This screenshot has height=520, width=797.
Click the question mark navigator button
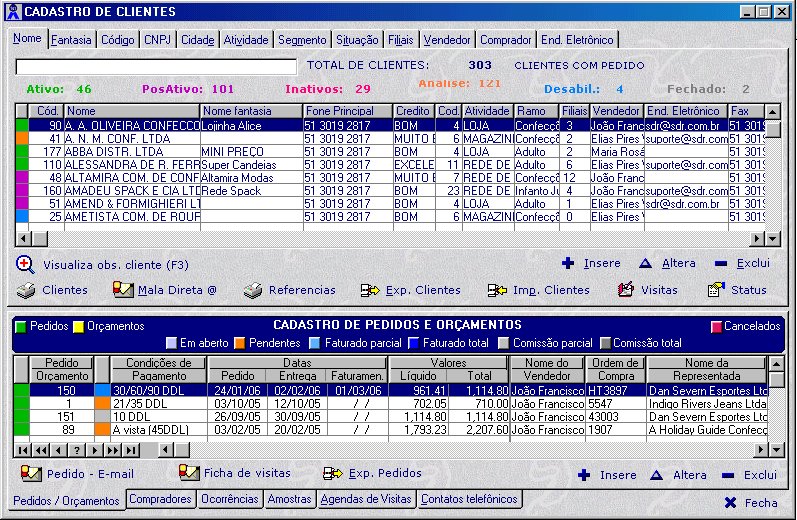[x=77, y=450]
